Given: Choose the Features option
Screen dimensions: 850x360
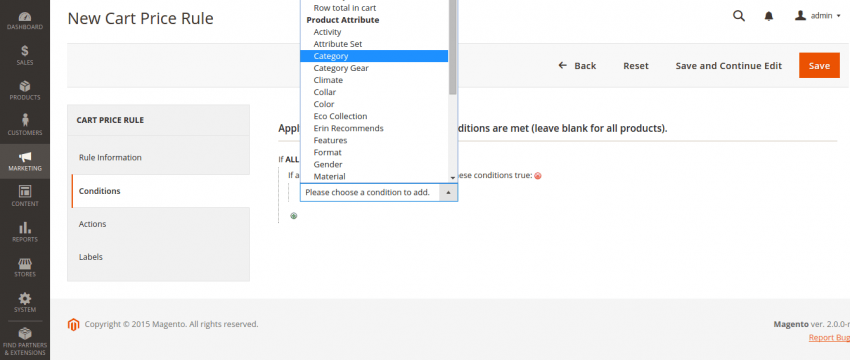Looking at the screenshot, I should tap(330, 140).
